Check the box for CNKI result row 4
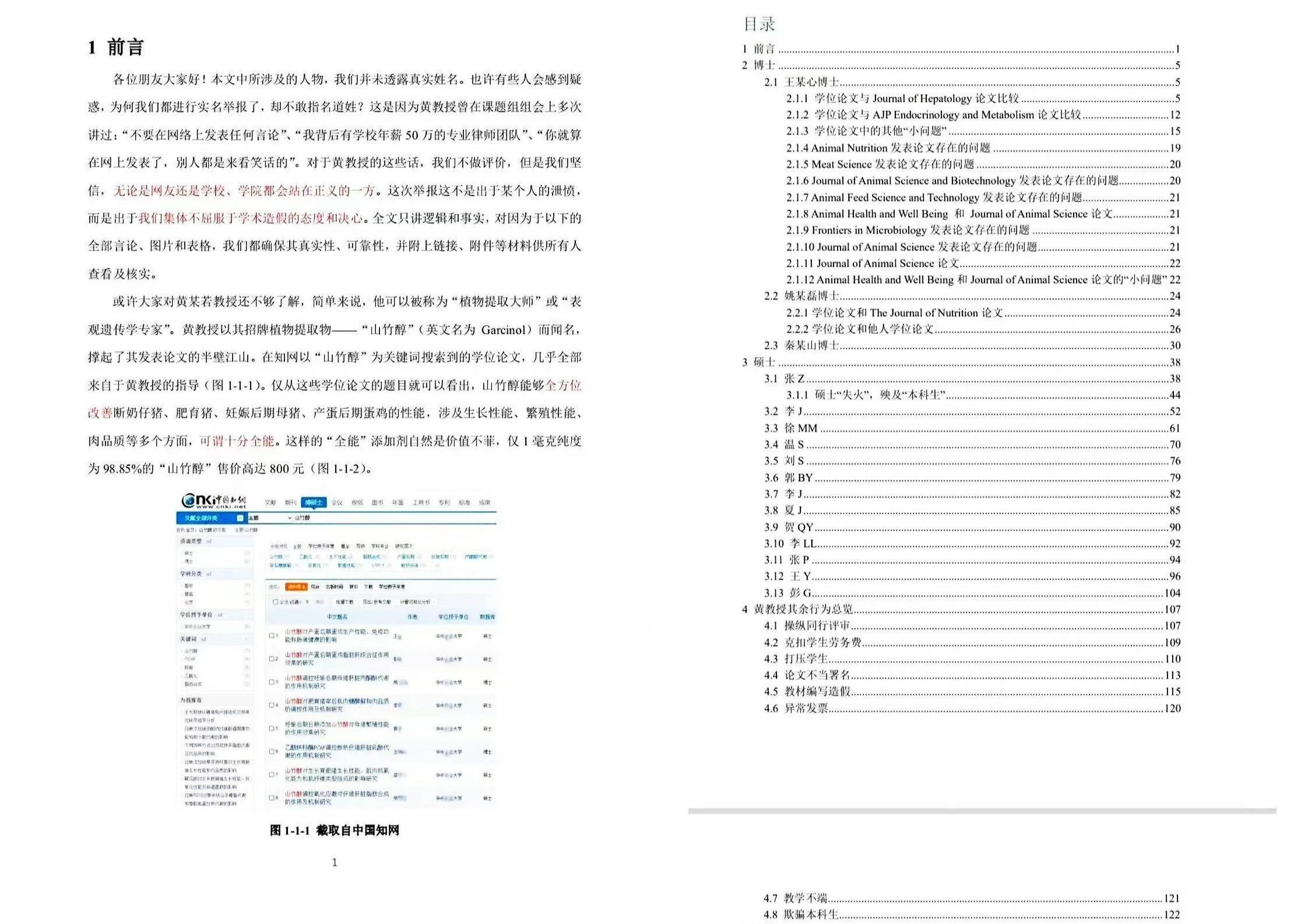 (x=272, y=705)
